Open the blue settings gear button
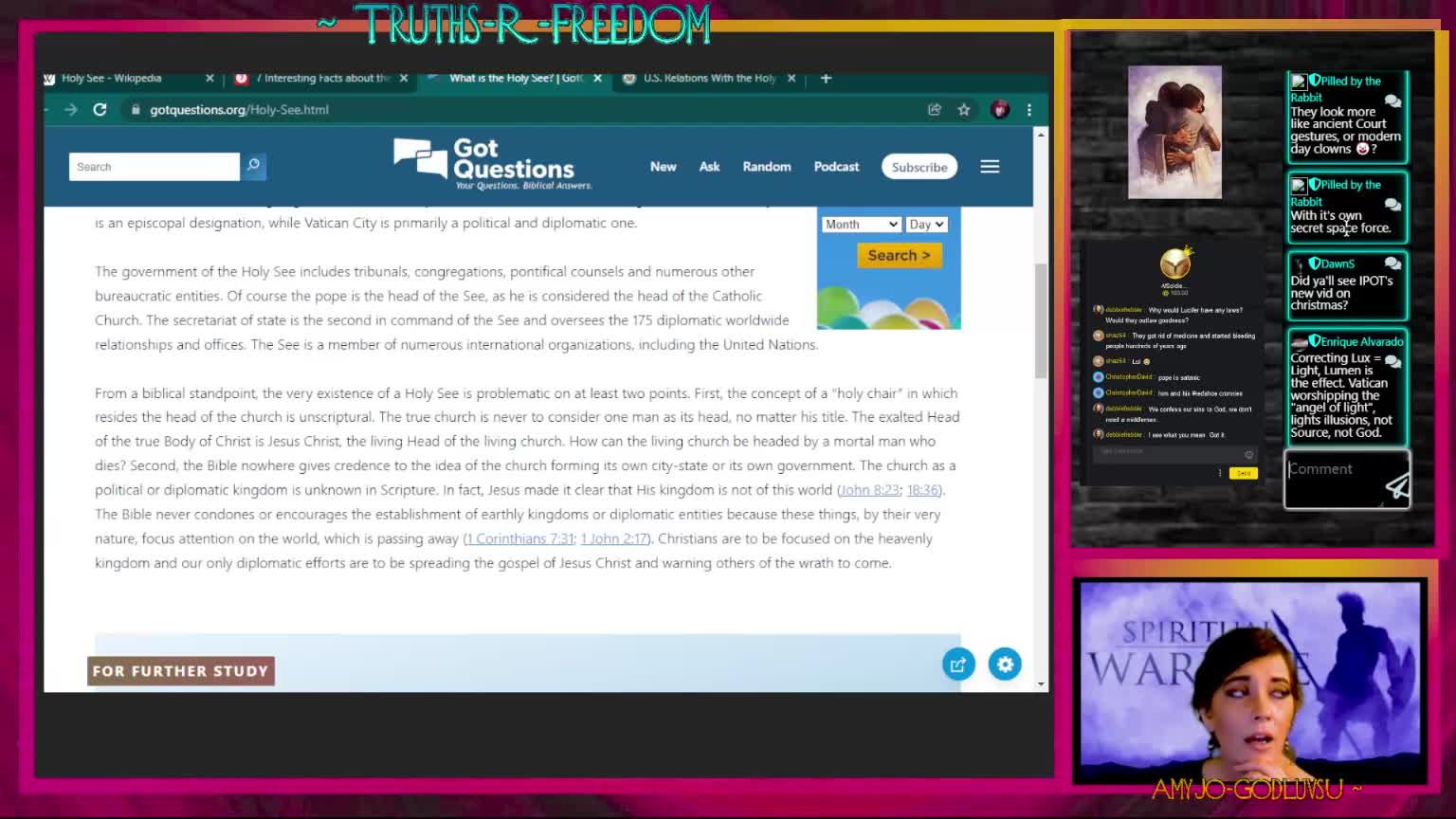 coord(1005,664)
